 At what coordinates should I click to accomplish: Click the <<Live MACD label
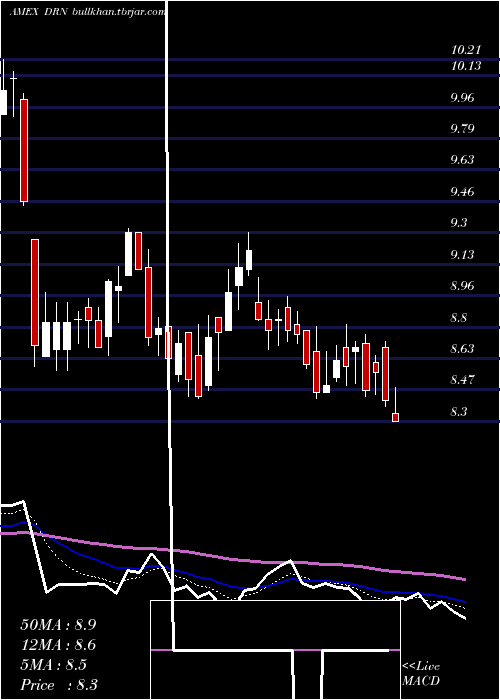coord(421,673)
